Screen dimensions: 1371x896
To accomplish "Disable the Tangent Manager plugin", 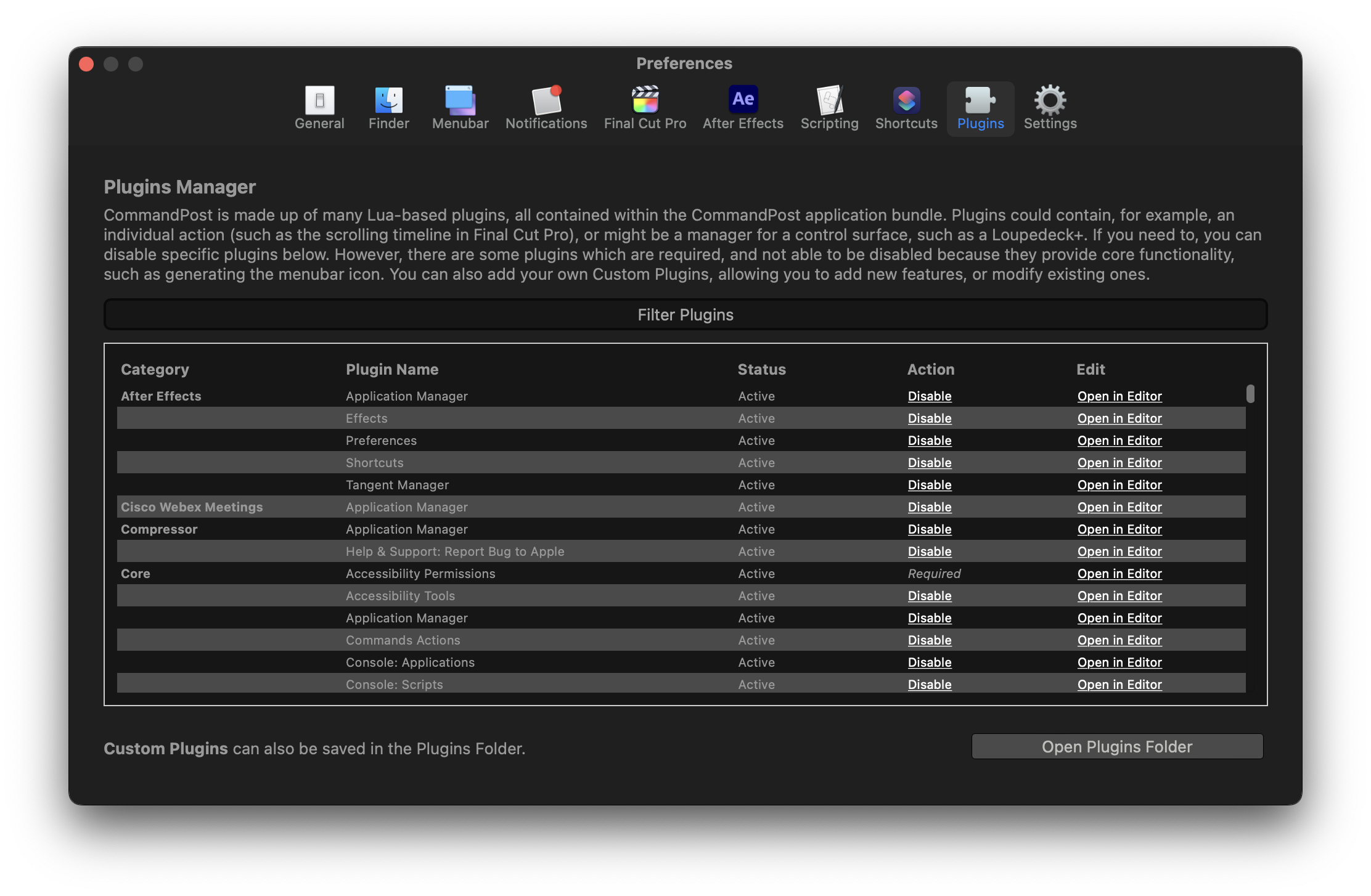I will [930, 485].
